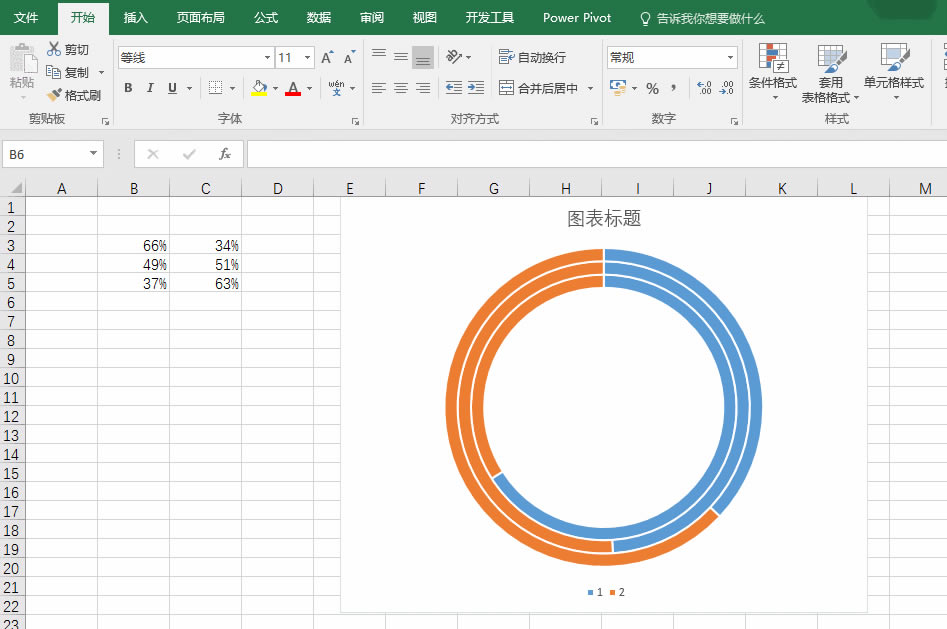Select the Format Painter (格式刷) brush
The width and height of the screenshot is (947, 629).
click(54, 95)
